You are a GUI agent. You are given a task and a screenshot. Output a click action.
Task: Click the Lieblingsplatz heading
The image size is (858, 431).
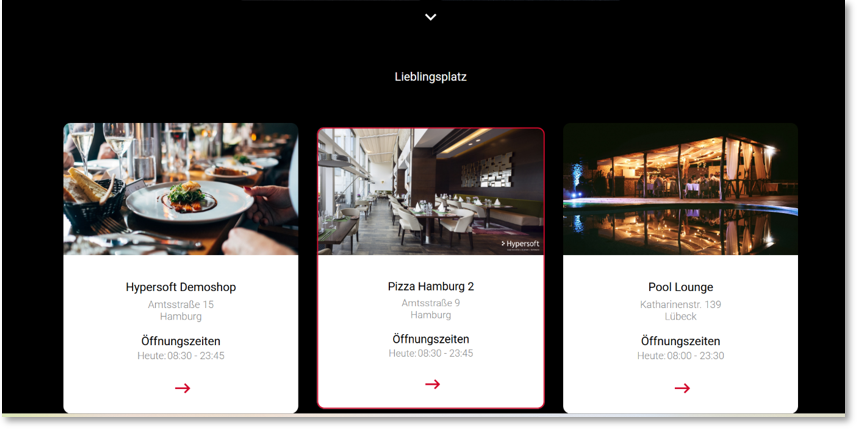click(431, 77)
